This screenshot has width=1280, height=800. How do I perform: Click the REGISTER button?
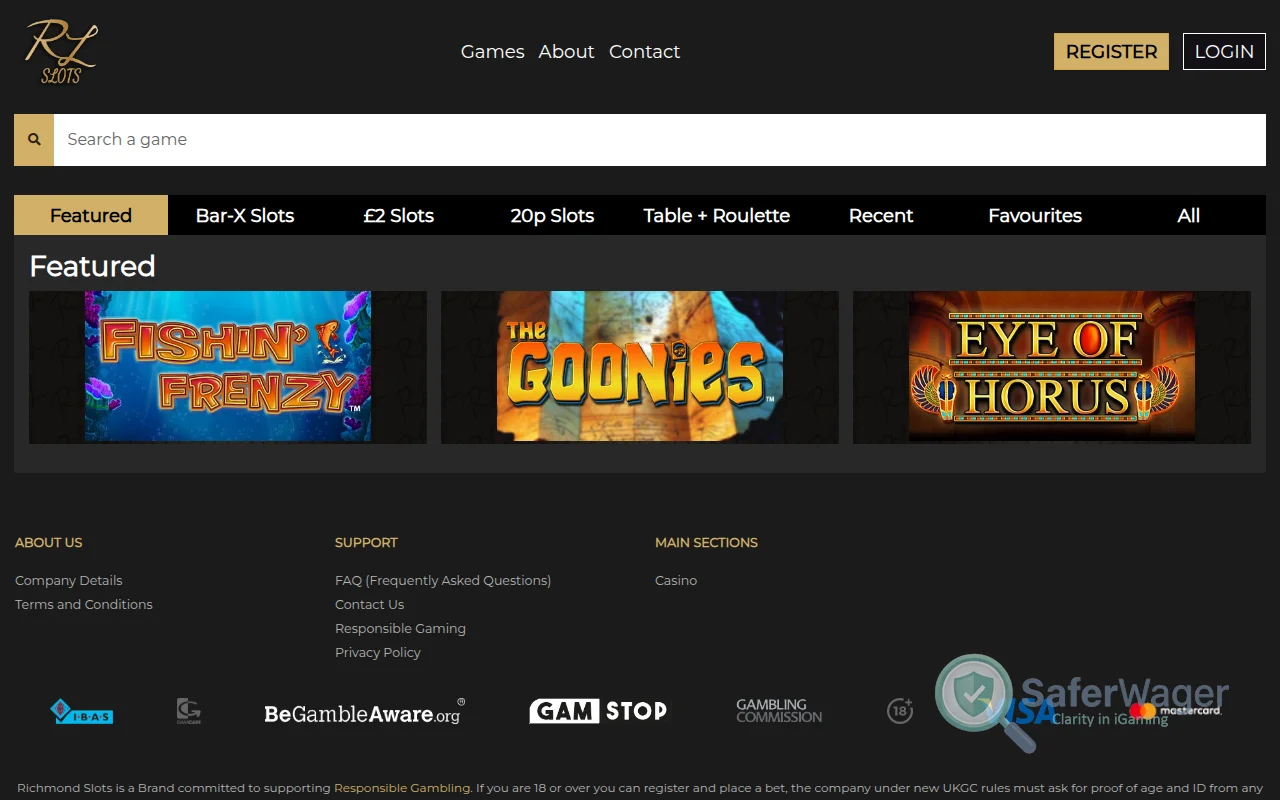pyautogui.click(x=1111, y=51)
